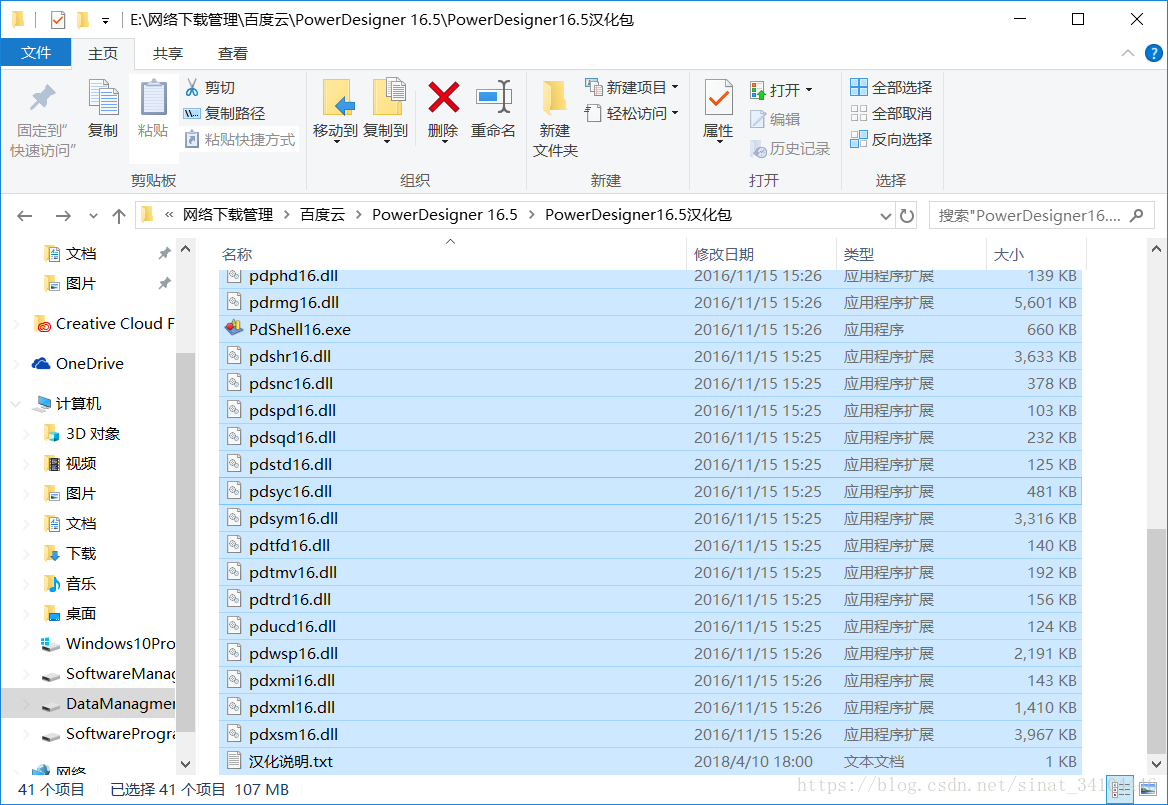The image size is (1168, 805).
Task: View 历史记录 (History) of file
Action: click(790, 149)
